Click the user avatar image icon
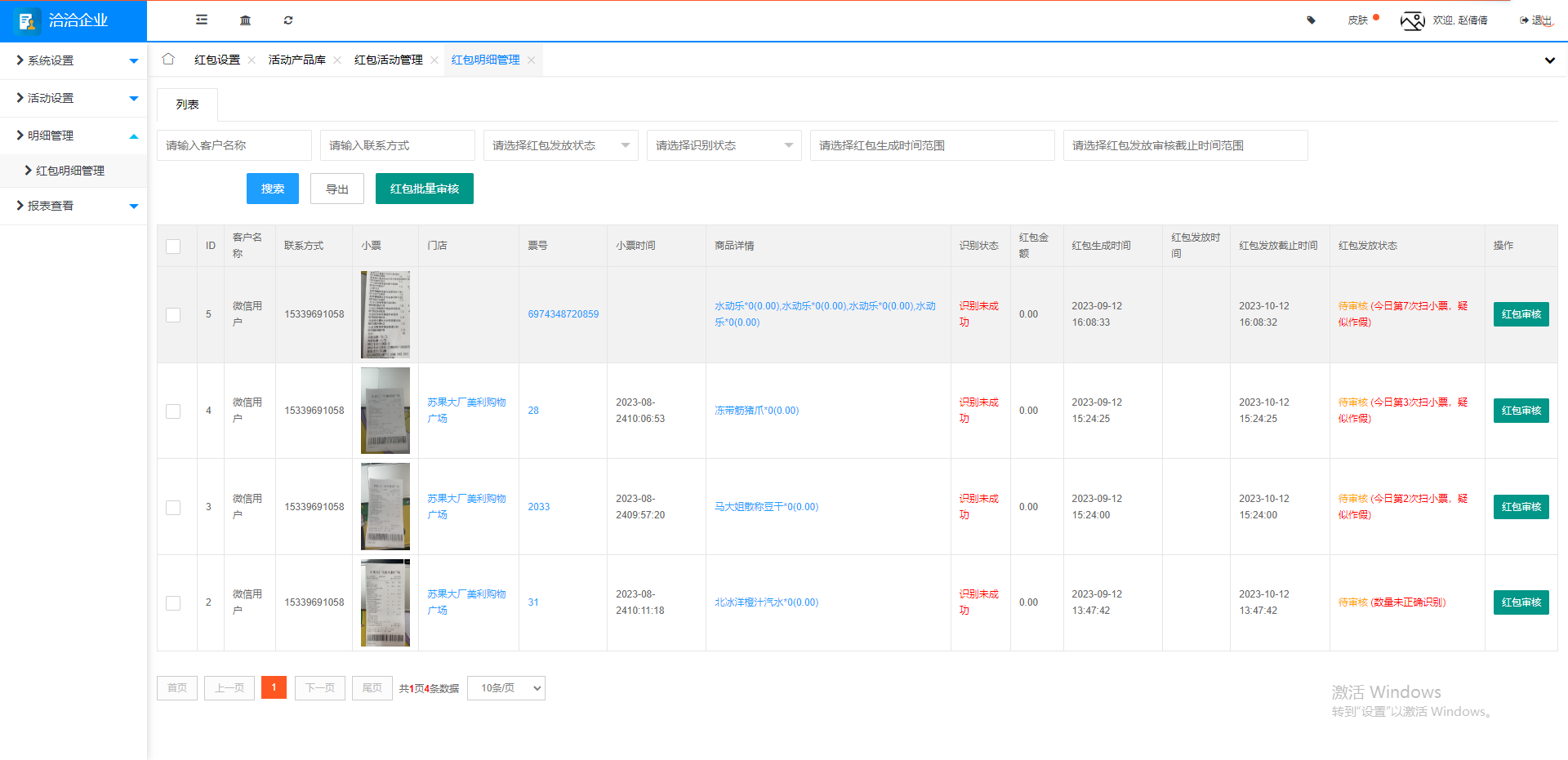Viewport: 1568px width, 760px height. click(x=1412, y=20)
